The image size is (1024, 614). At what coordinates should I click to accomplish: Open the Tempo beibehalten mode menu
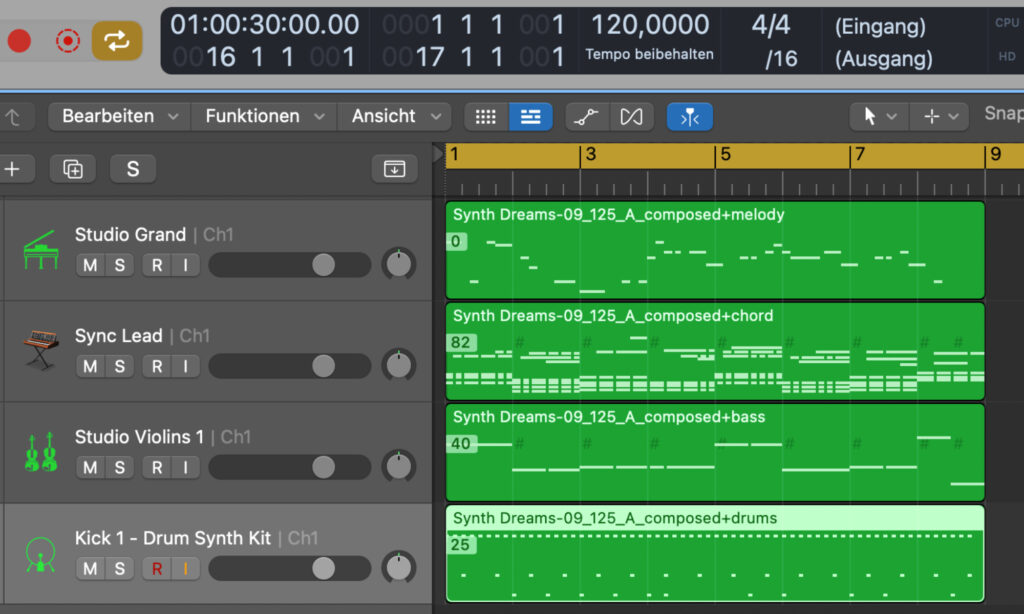[649, 54]
